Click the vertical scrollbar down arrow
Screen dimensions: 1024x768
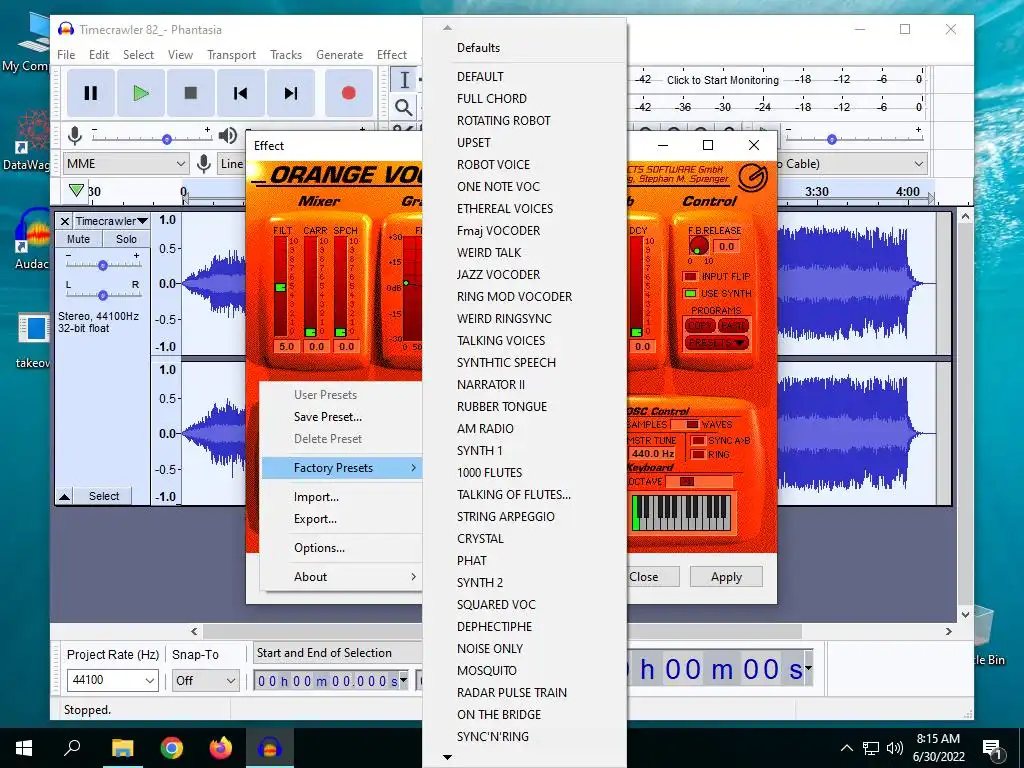coord(965,614)
